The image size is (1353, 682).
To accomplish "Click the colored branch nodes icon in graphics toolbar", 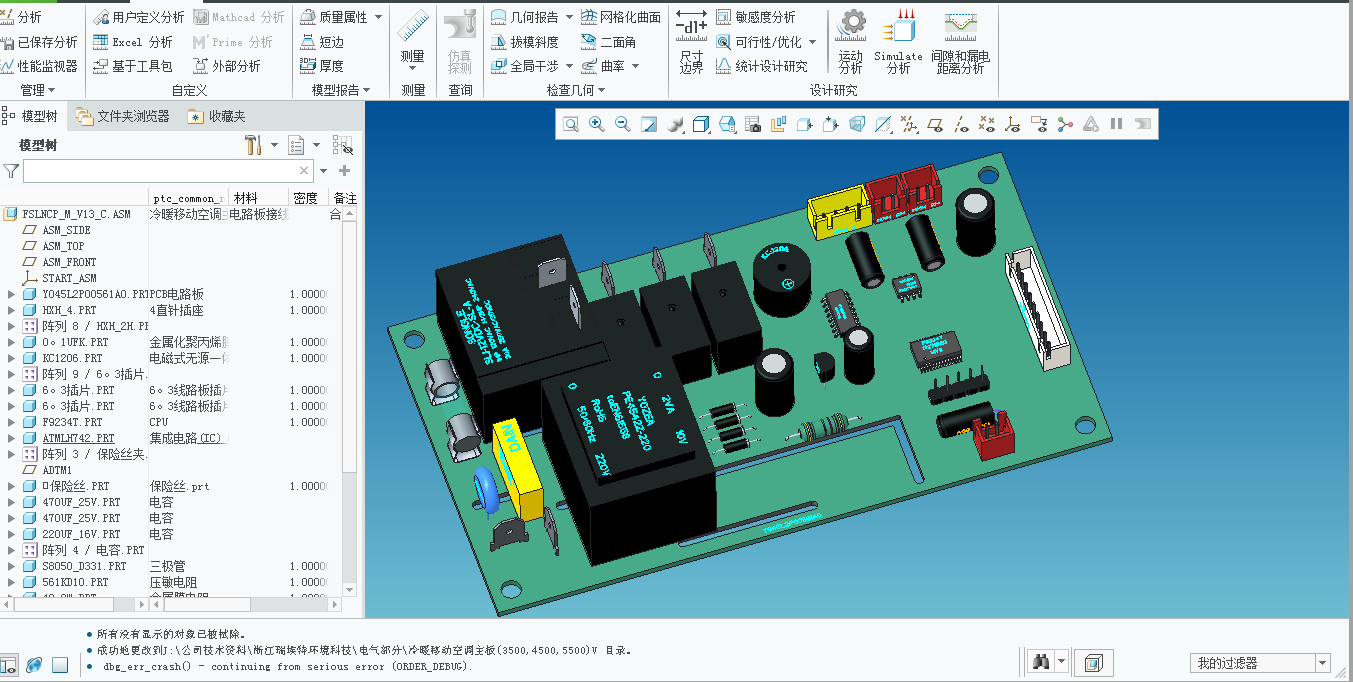I will (1065, 124).
